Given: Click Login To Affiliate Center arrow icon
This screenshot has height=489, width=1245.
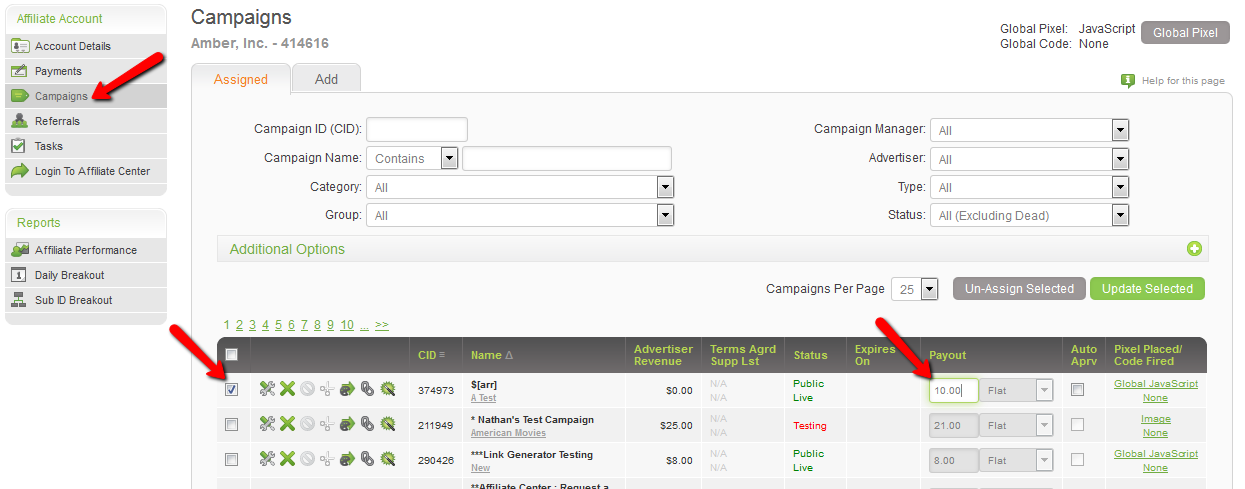Looking at the screenshot, I should pyautogui.click(x=19, y=171).
